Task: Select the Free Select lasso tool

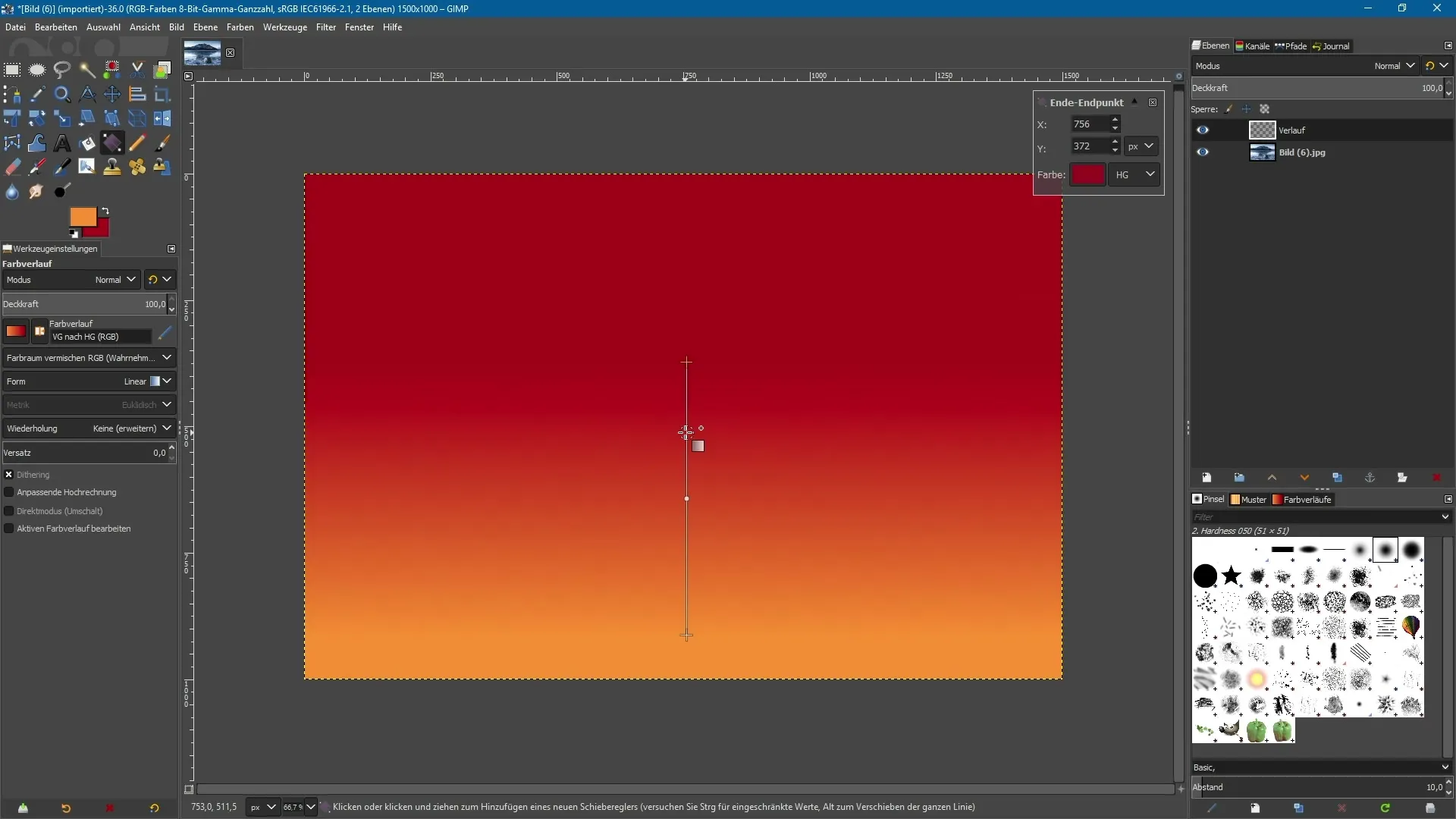Action: coord(62,70)
